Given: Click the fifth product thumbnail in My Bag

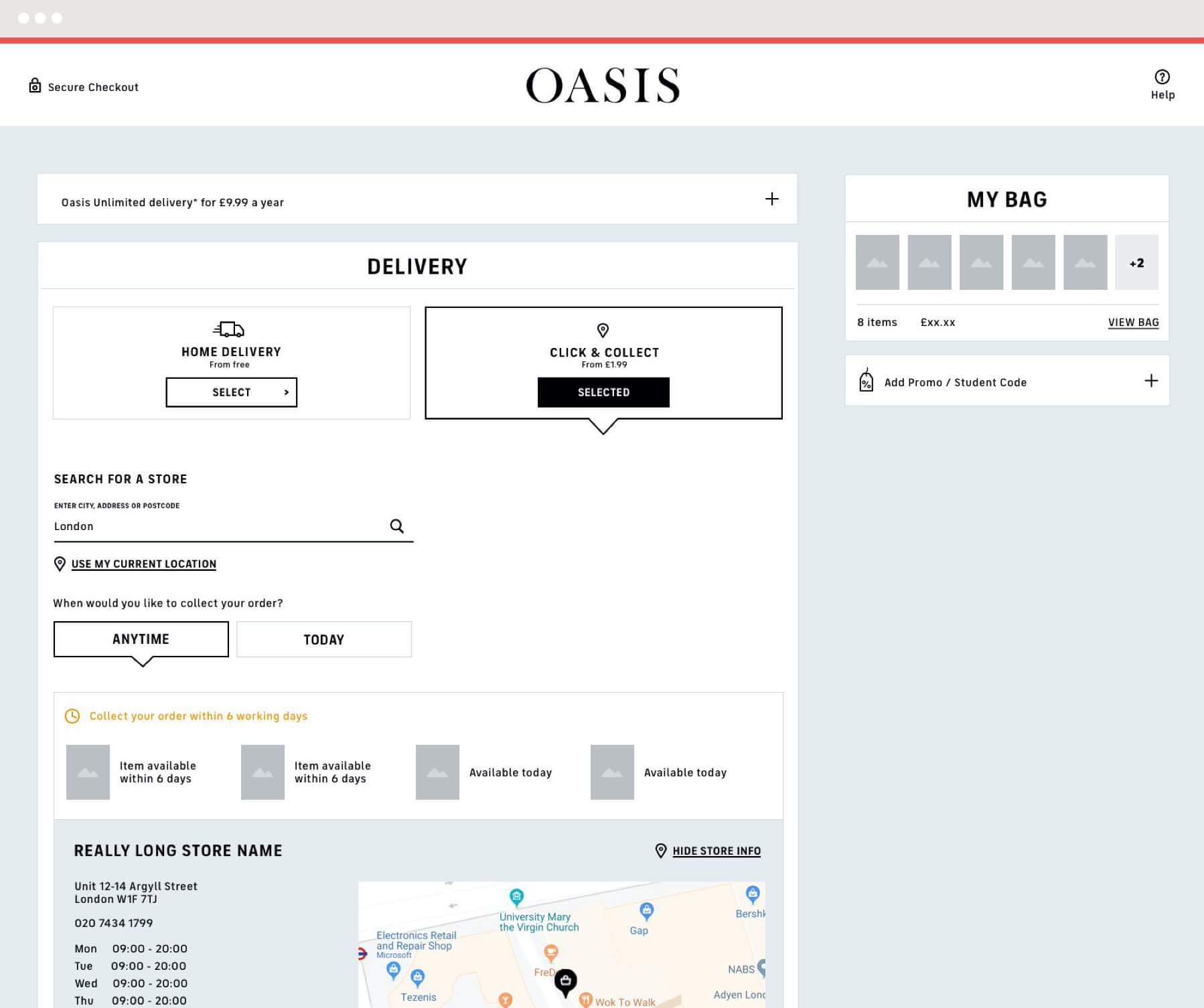Looking at the screenshot, I should [x=1085, y=262].
